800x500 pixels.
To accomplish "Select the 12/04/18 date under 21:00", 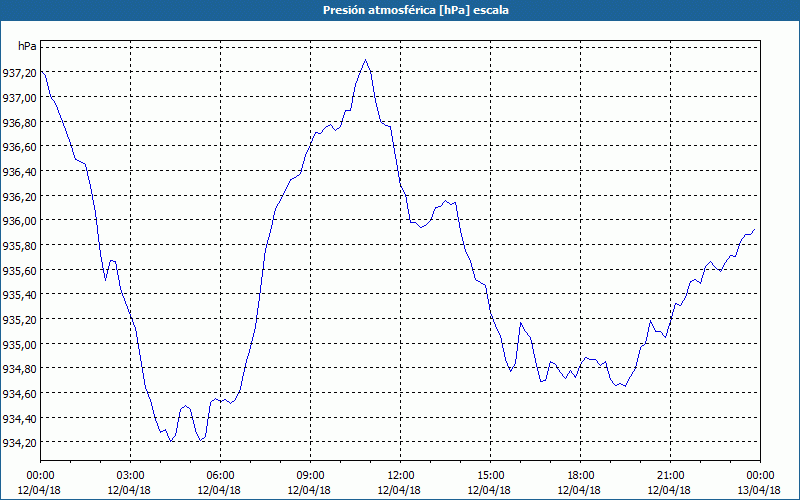I will click(669, 490).
